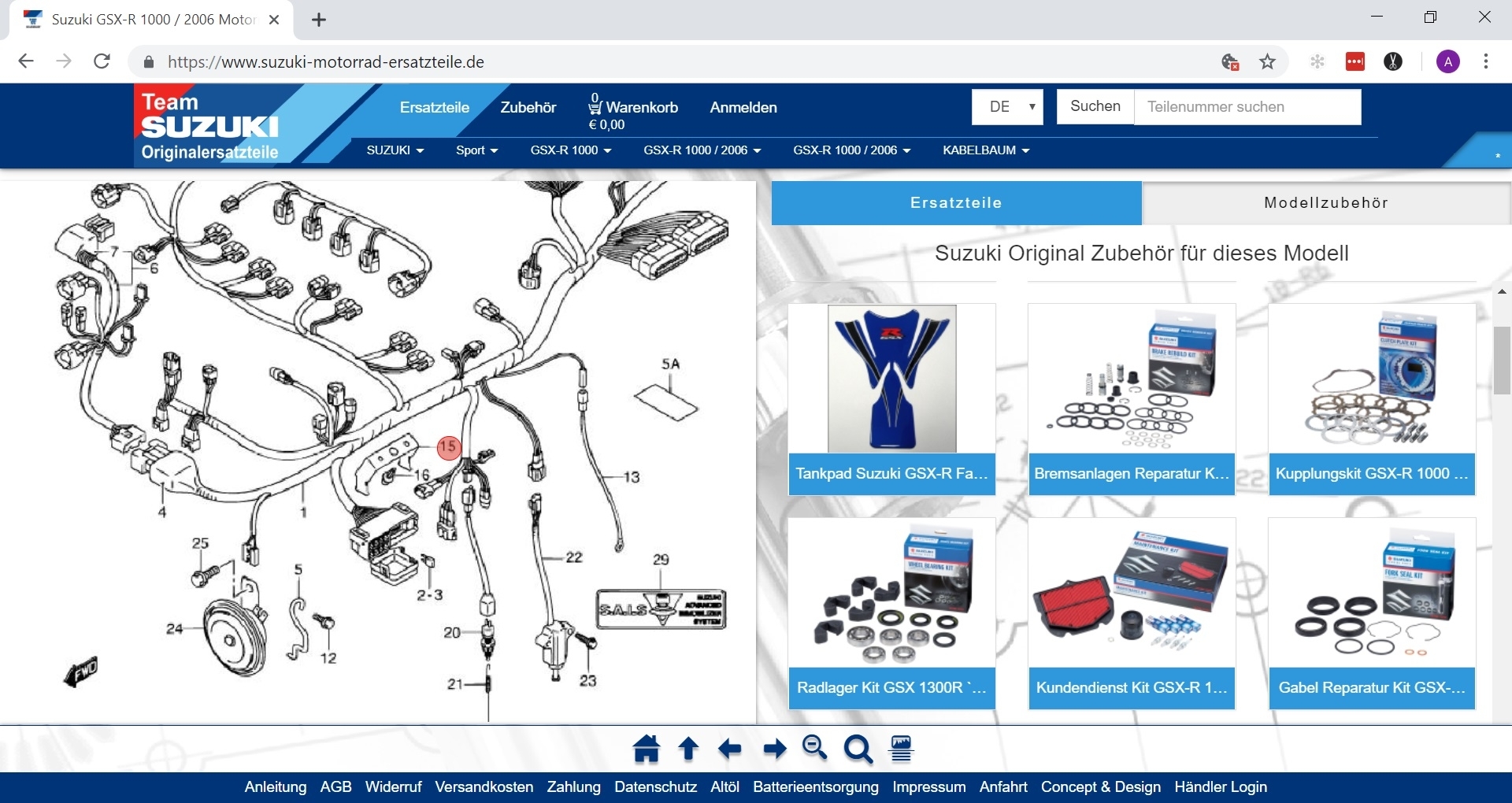
Task: Click the scrollbar up arrow in accessories
Action: [x=1502, y=291]
